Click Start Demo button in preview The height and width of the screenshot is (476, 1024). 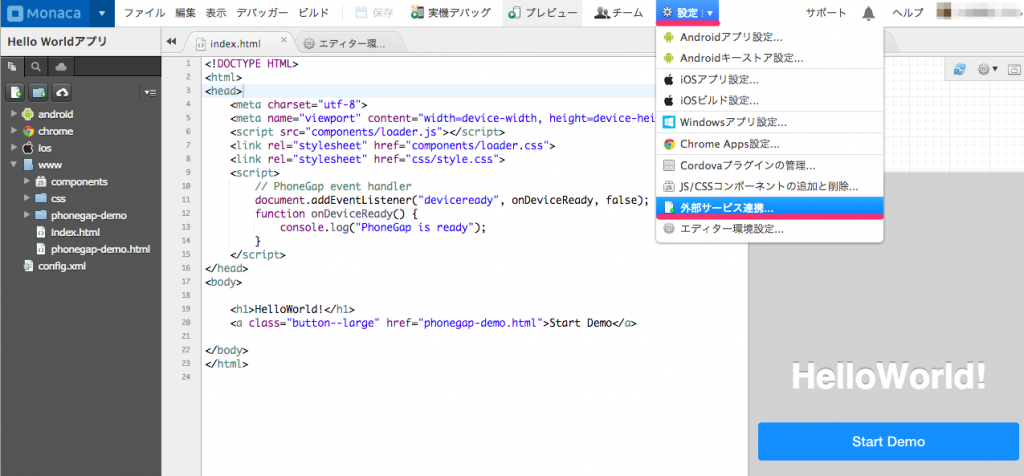[x=888, y=441]
